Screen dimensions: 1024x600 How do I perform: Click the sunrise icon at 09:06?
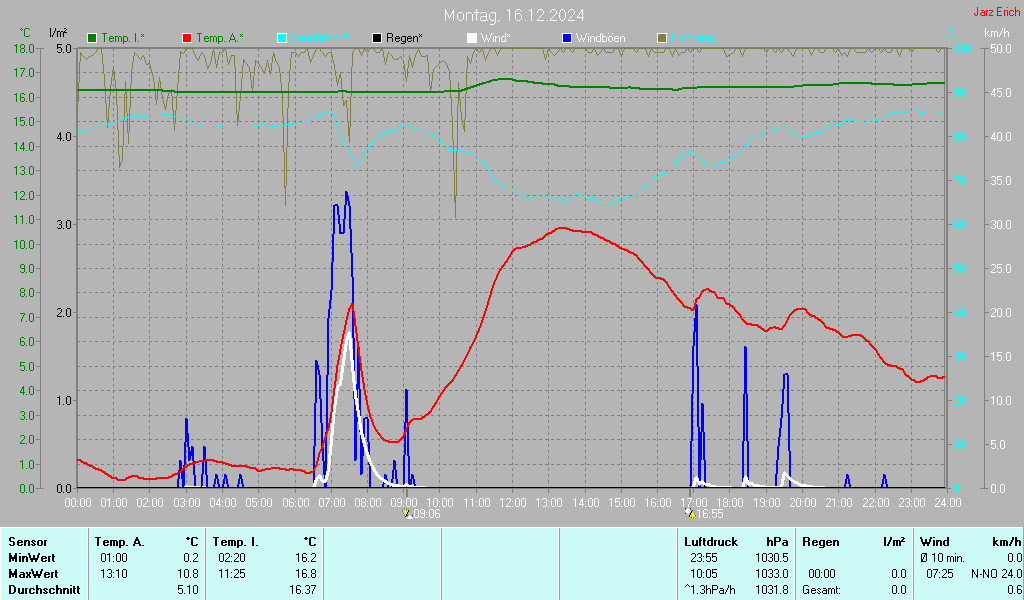tap(406, 514)
